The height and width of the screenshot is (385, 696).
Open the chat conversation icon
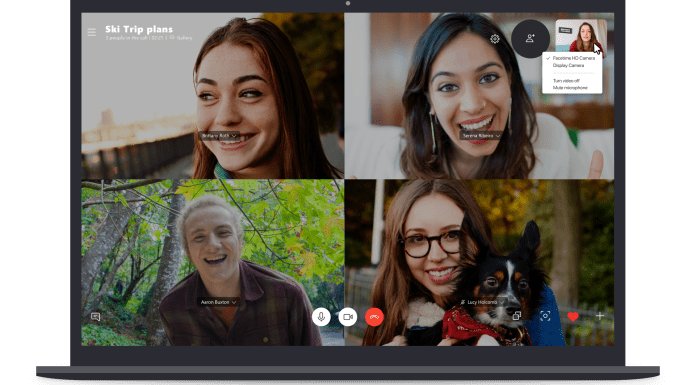[x=95, y=317]
